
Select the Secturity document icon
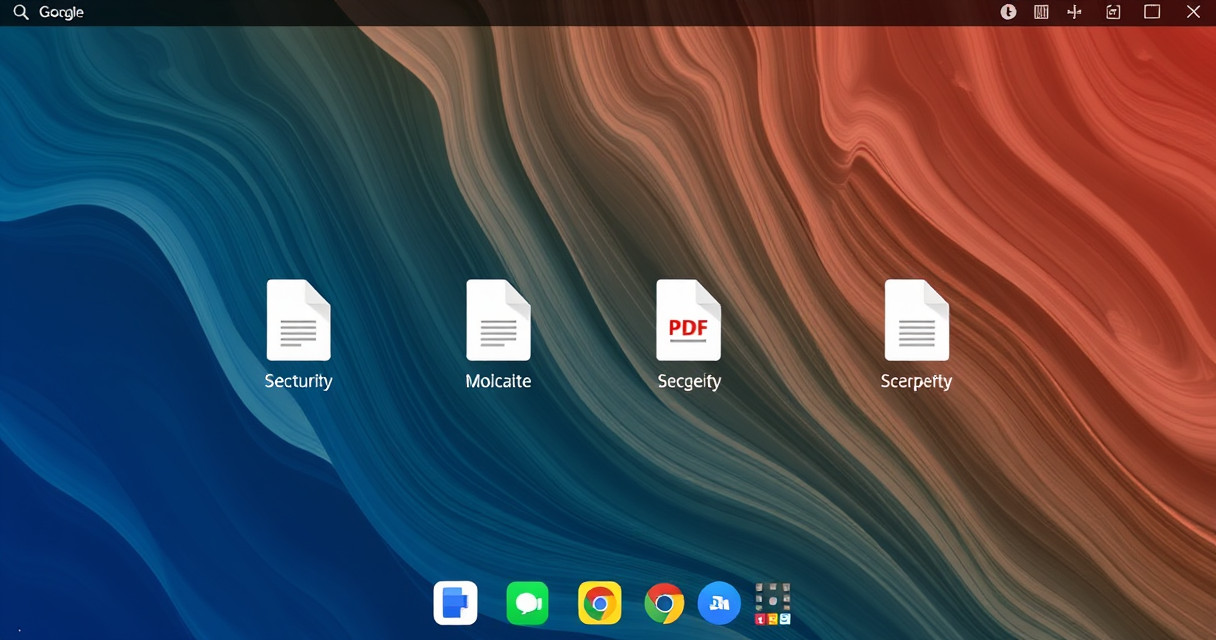click(x=298, y=320)
